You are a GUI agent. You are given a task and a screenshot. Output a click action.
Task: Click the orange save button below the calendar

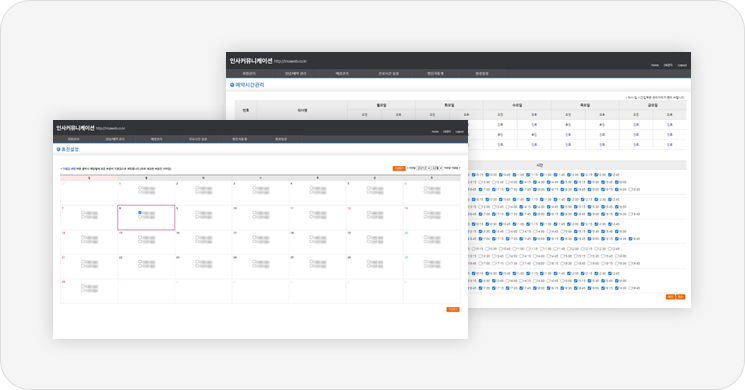click(453, 309)
